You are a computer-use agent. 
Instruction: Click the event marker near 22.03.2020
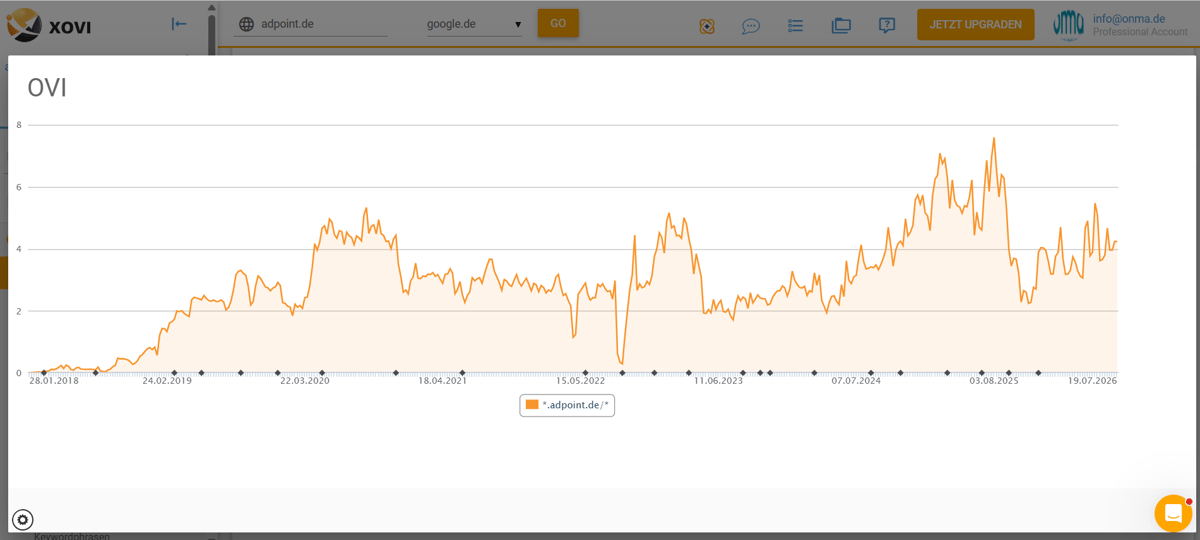pos(322,373)
